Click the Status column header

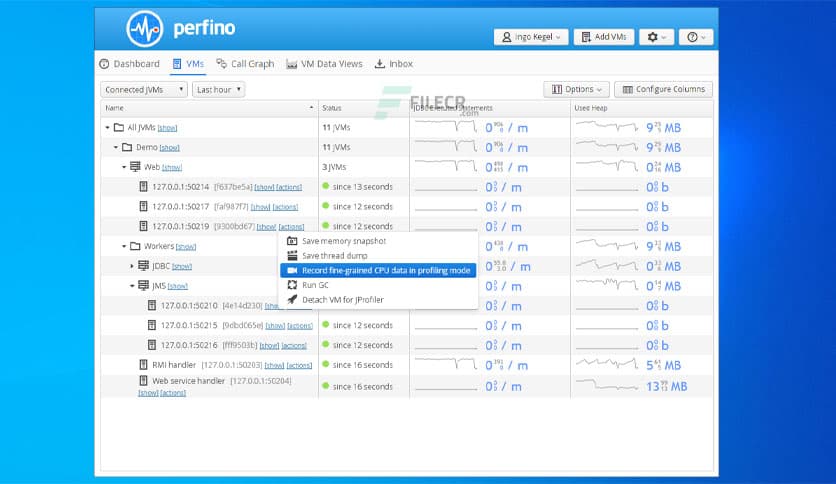[364, 108]
